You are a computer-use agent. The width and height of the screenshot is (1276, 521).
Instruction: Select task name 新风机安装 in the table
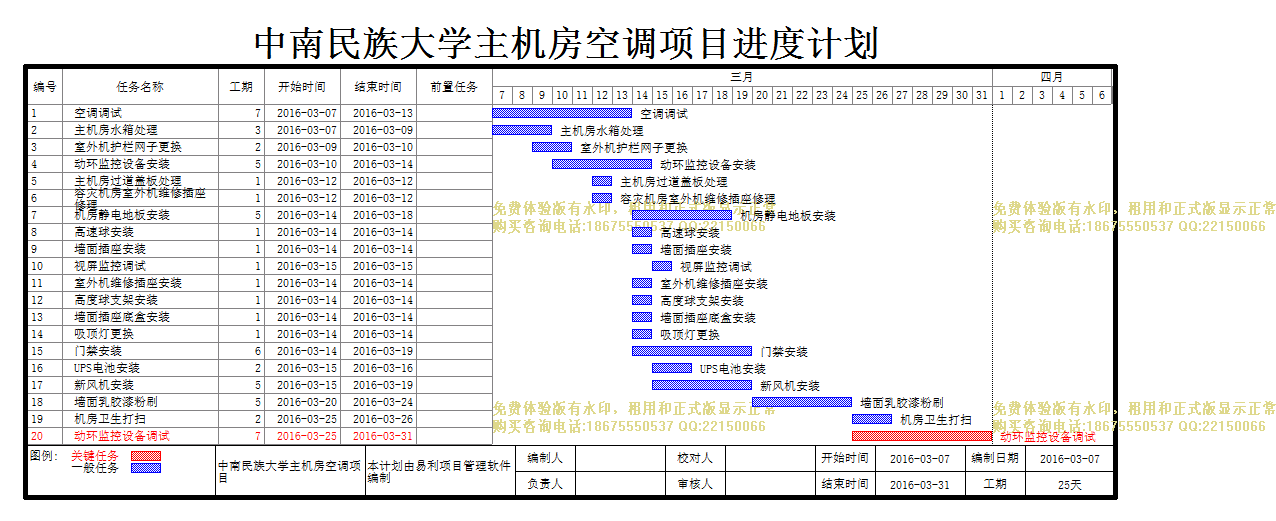pos(104,385)
